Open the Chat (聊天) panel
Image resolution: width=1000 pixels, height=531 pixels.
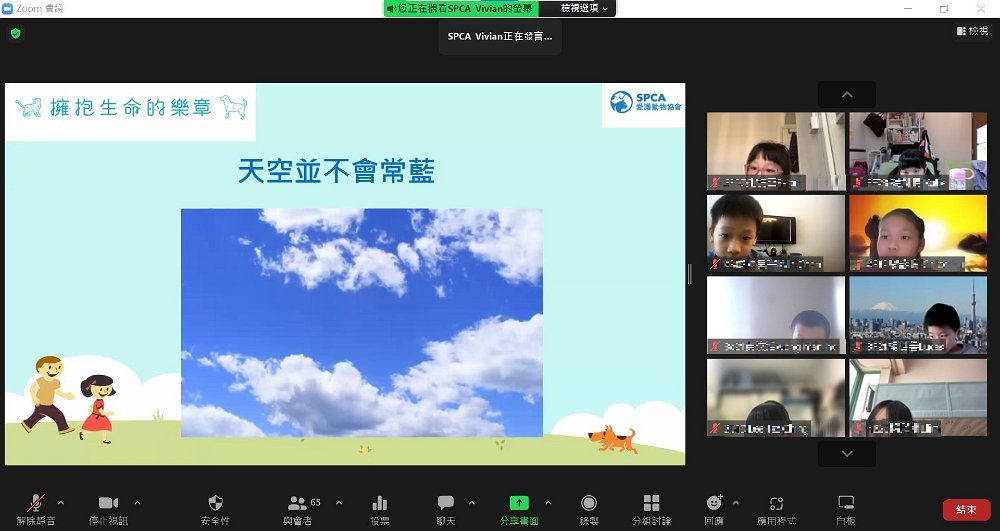coord(446,508)
